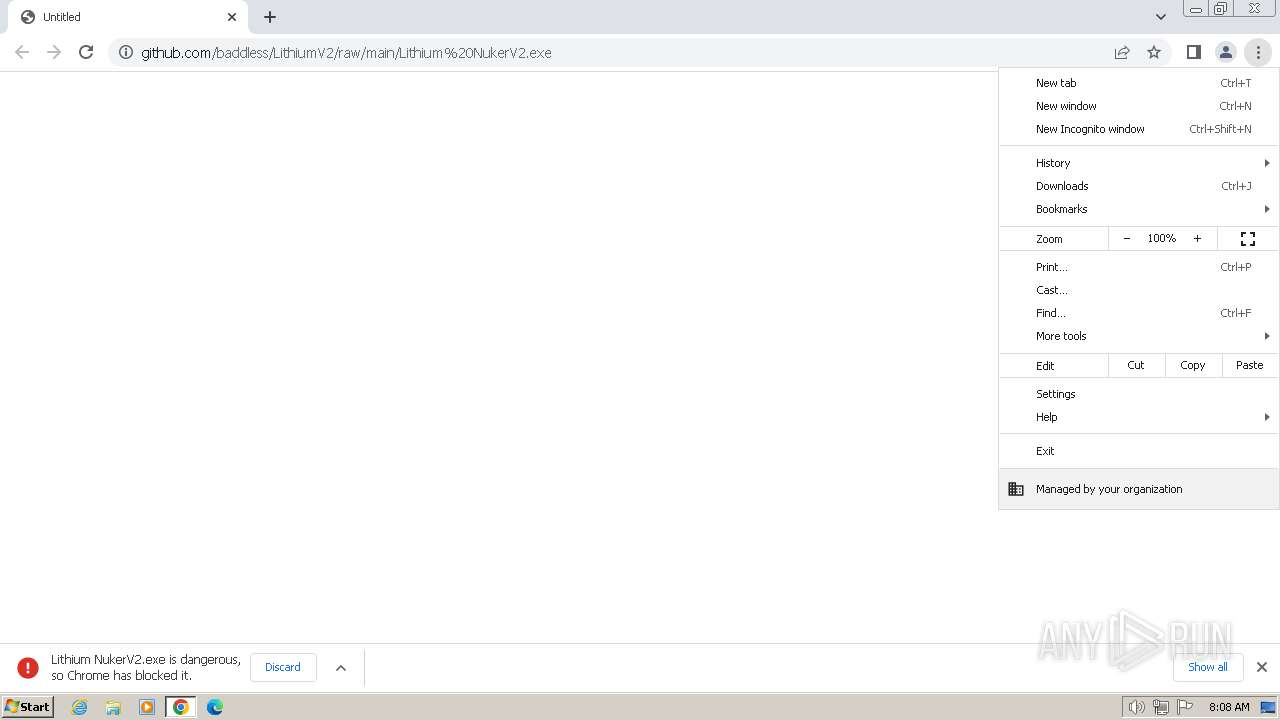Click Show all downloads button

(1208, 667)
